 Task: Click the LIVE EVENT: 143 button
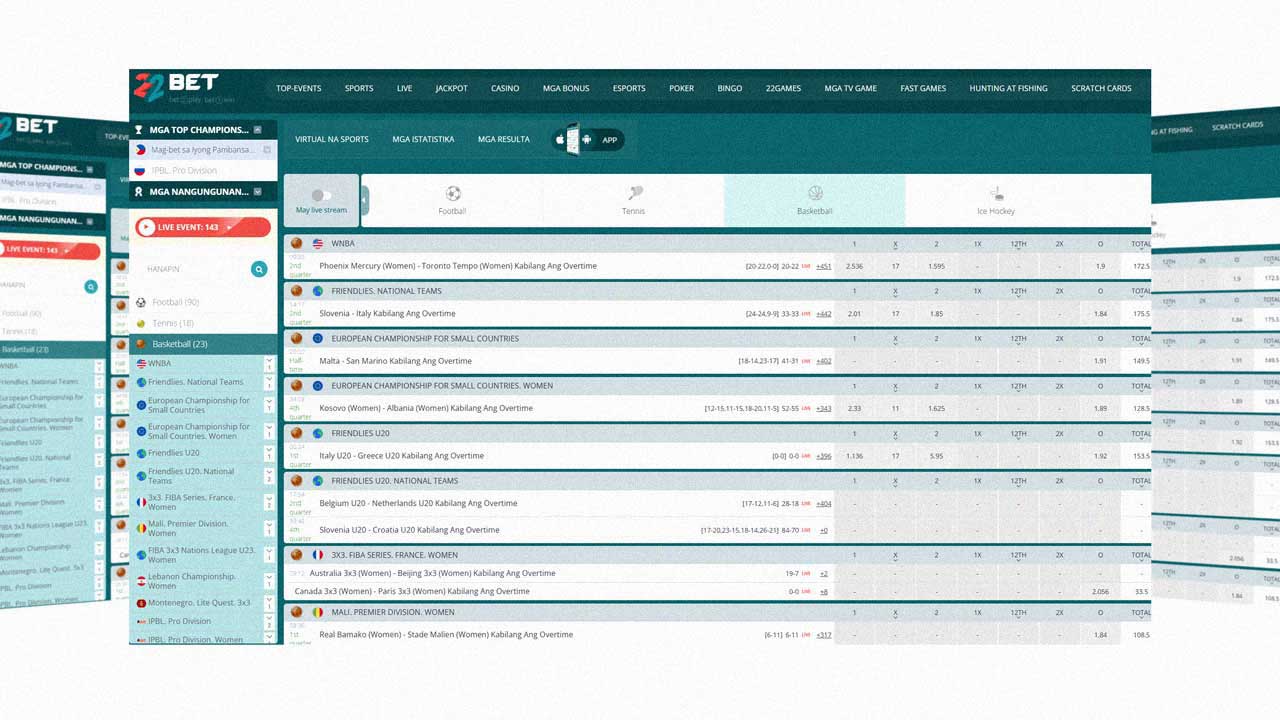pyautogui.click(x=203, y=227)
